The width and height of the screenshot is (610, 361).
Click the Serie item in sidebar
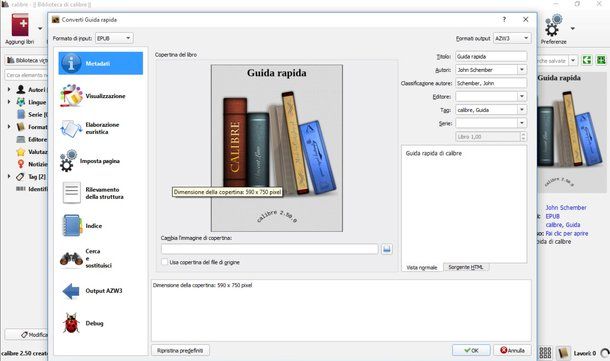[x=37, y=115]
